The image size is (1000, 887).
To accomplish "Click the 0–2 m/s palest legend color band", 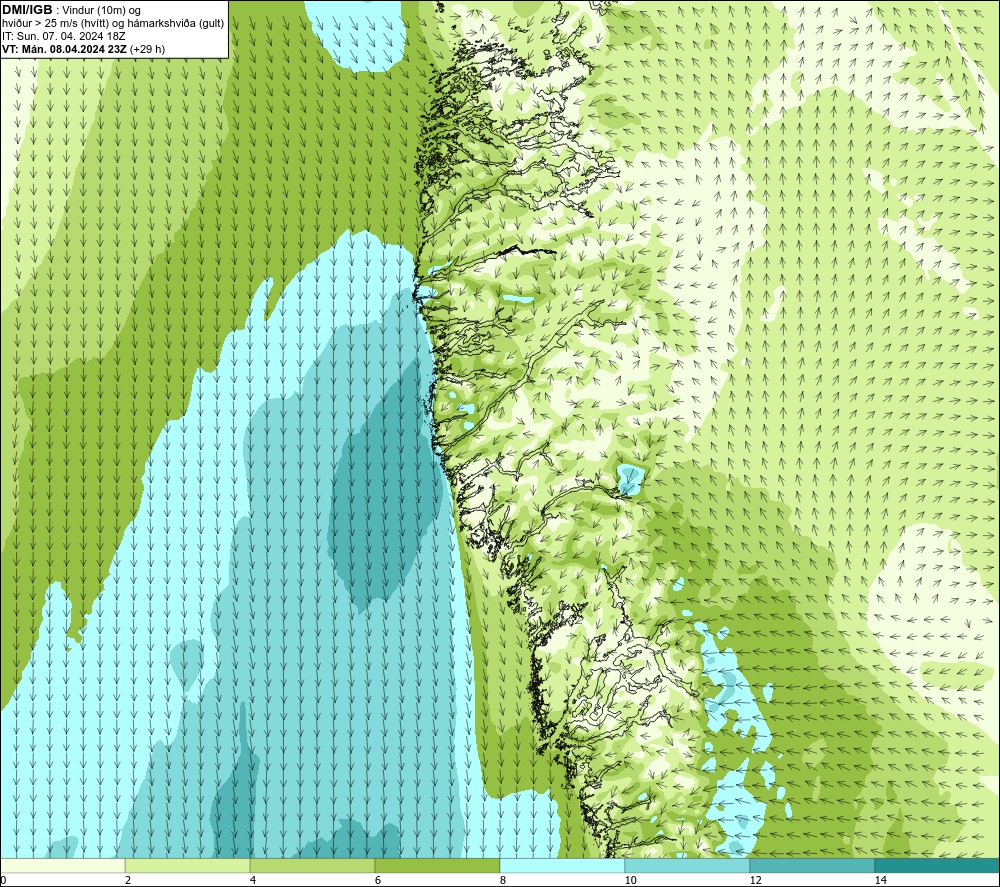I will point(62,865).
